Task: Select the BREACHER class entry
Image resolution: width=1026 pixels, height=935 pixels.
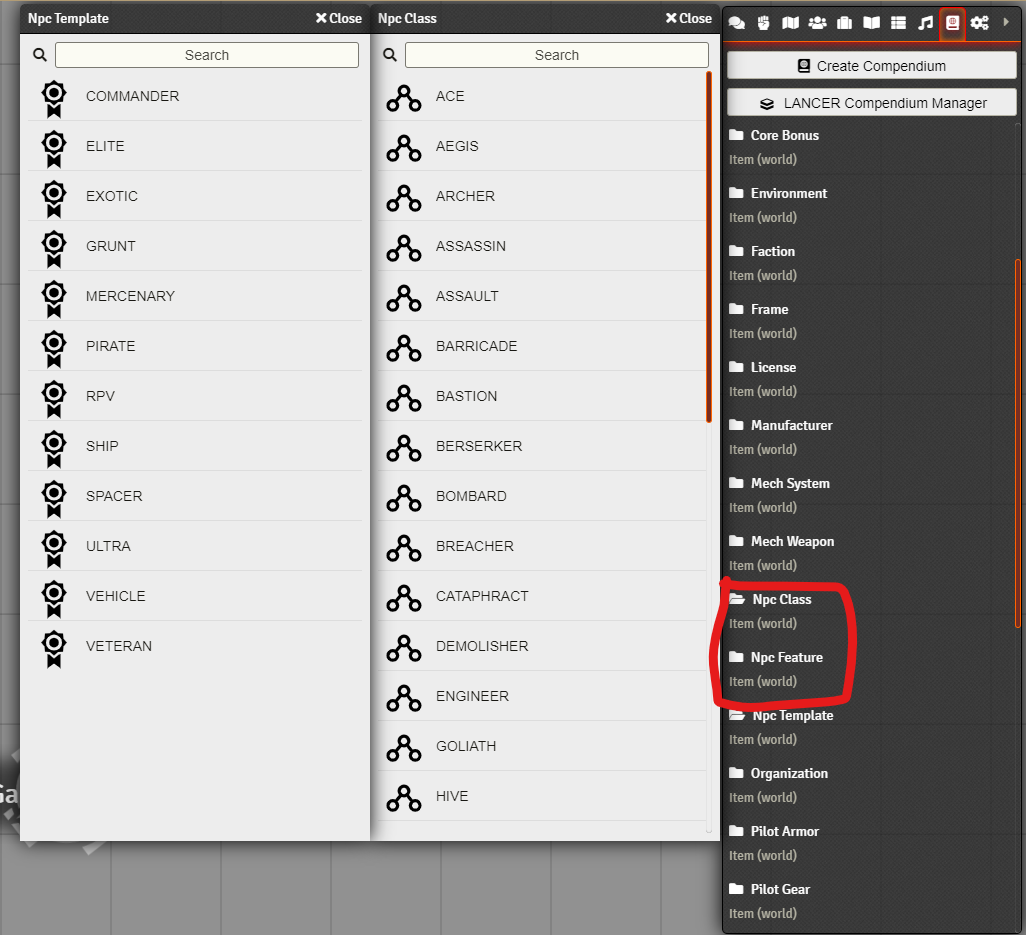Action: tap(542, 546)
